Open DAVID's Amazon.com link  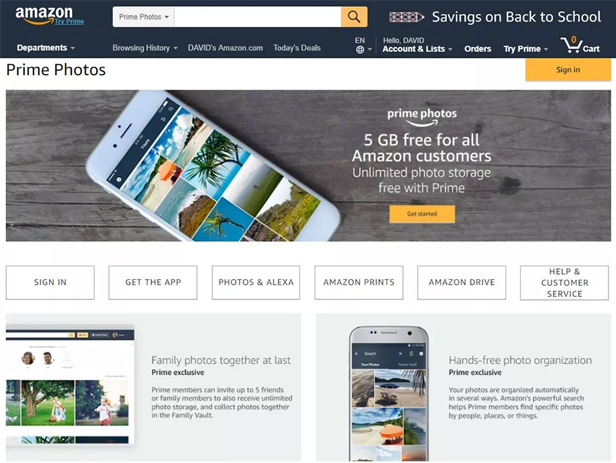(225, 48)
